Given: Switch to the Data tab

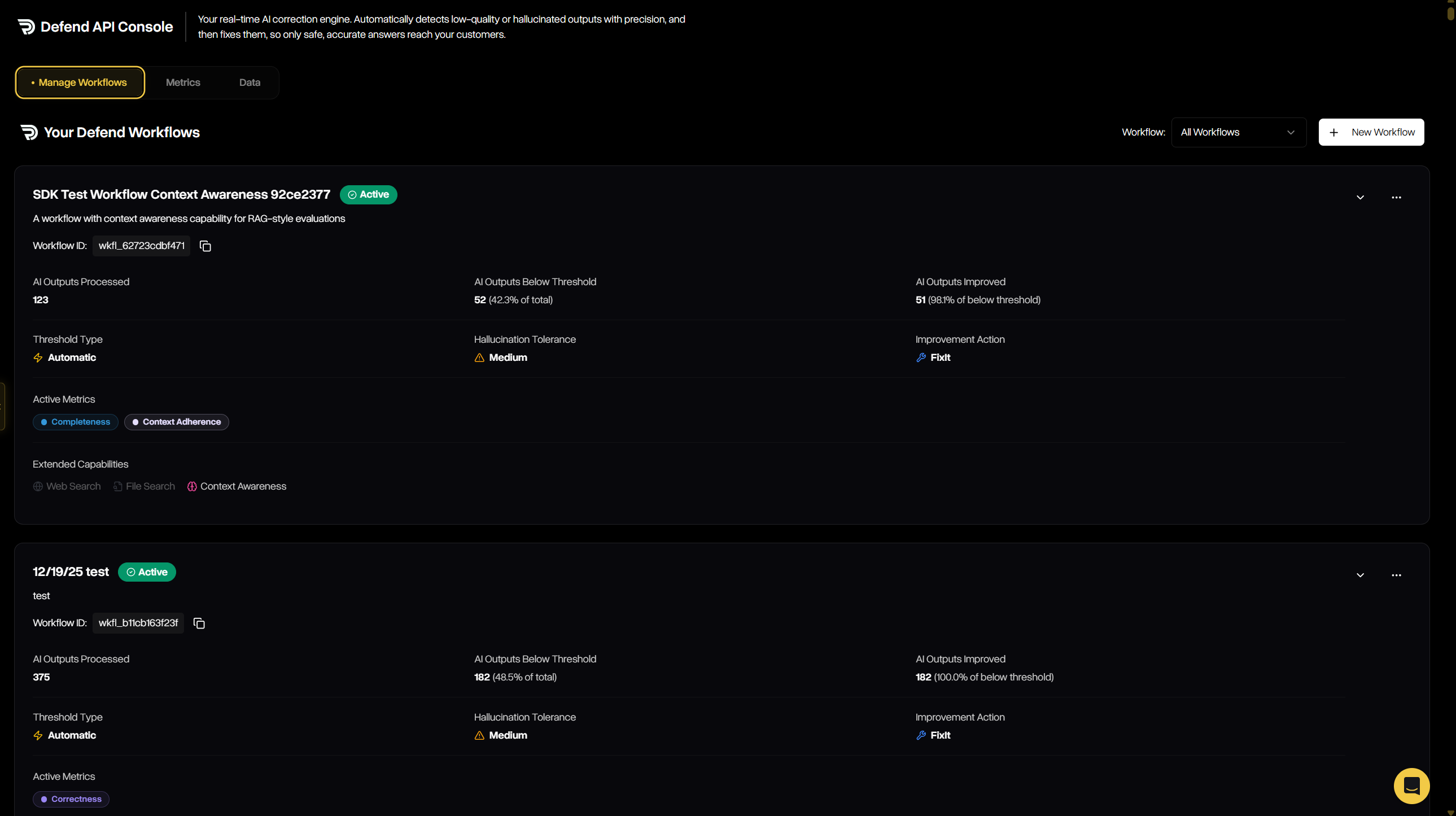Looking at the screenshot, I should pyautogui.click(x=249, y=82).
